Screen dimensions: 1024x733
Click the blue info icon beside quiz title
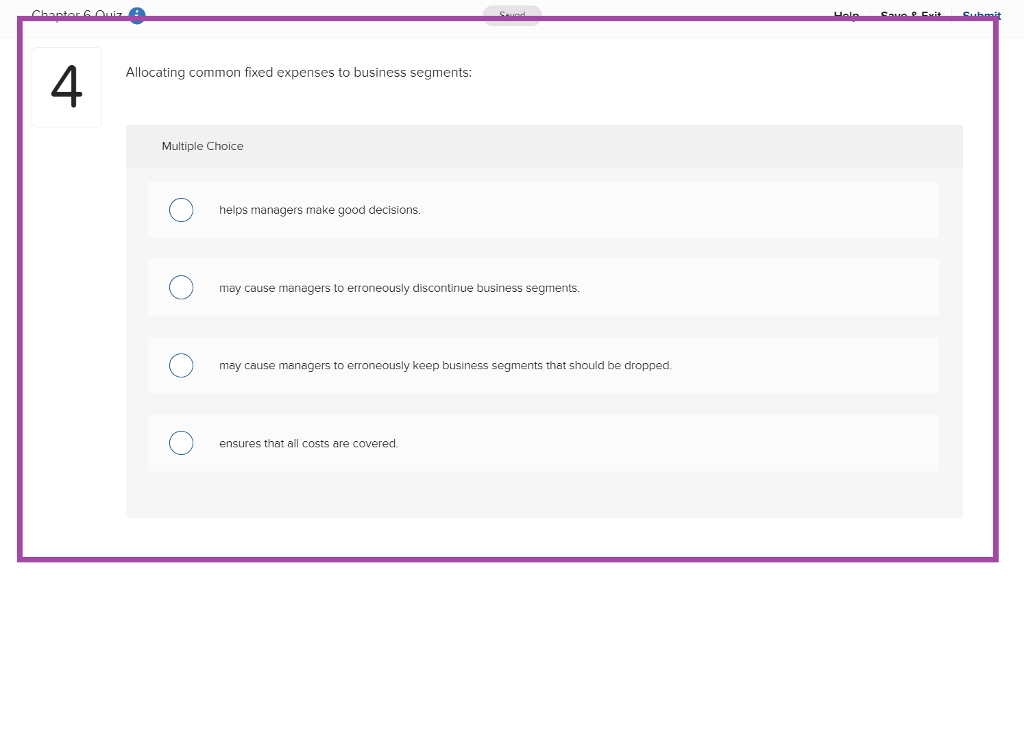pos(136,15)
